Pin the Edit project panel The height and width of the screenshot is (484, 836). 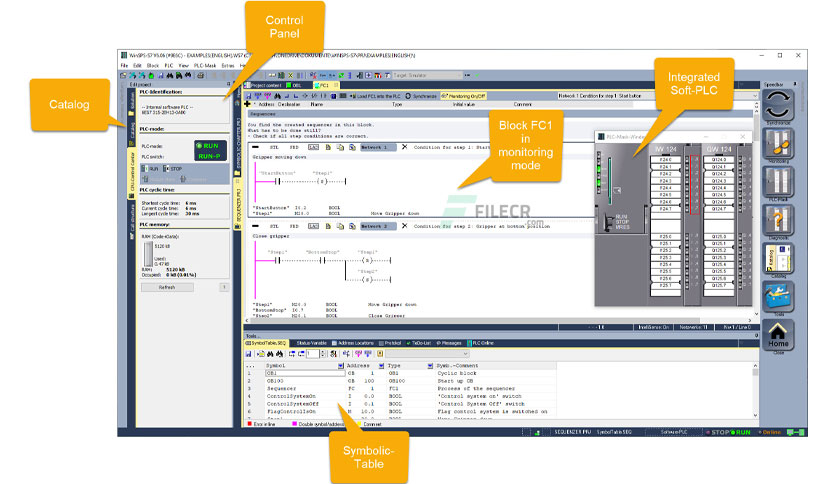229,84
